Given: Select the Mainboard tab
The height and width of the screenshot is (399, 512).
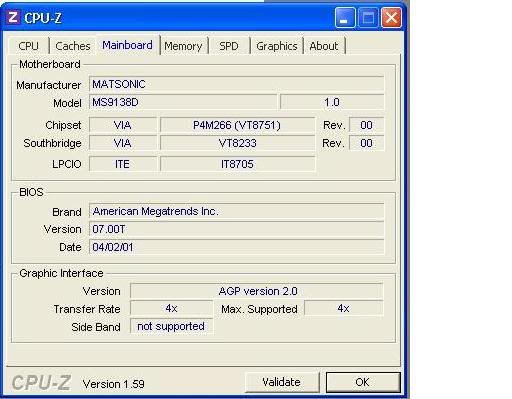Looking at the screenshot, I should [x=127, y=45].
